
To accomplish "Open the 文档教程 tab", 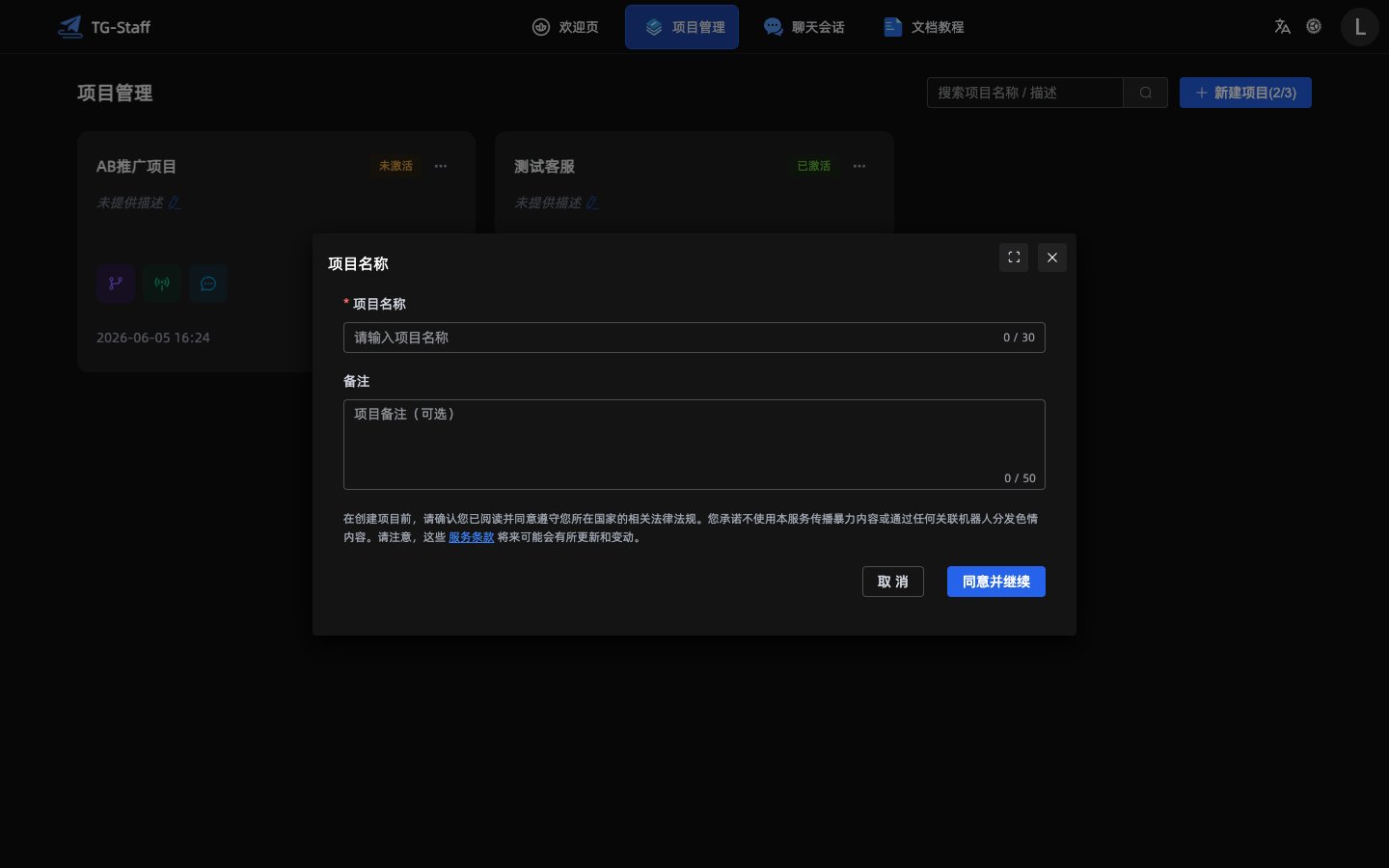I will pos(924,27).
